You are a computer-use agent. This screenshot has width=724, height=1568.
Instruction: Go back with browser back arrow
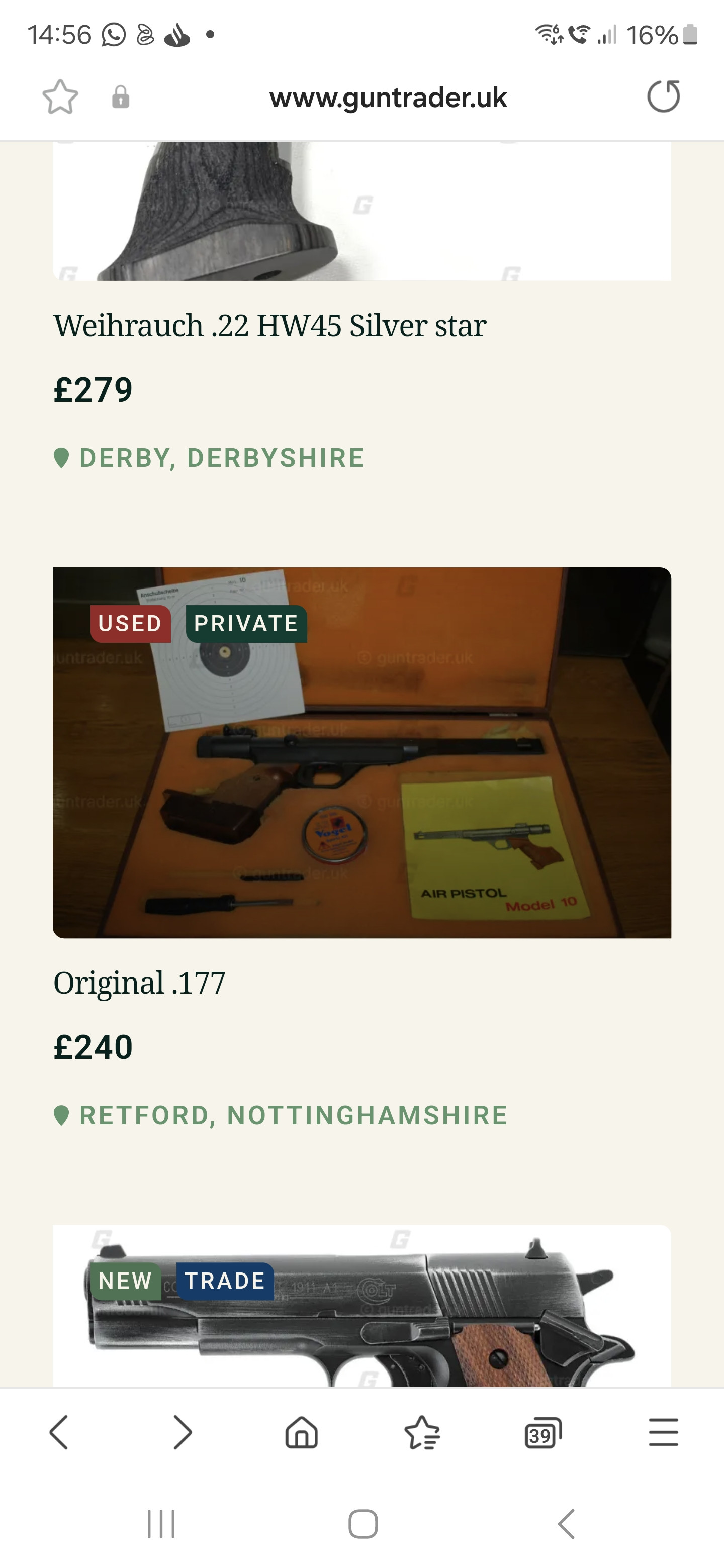click(59, 1432)
